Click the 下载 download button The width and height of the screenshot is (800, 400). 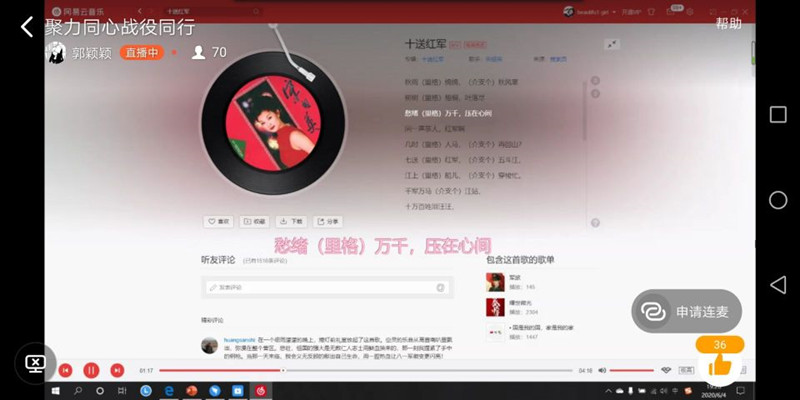point(291,221)
